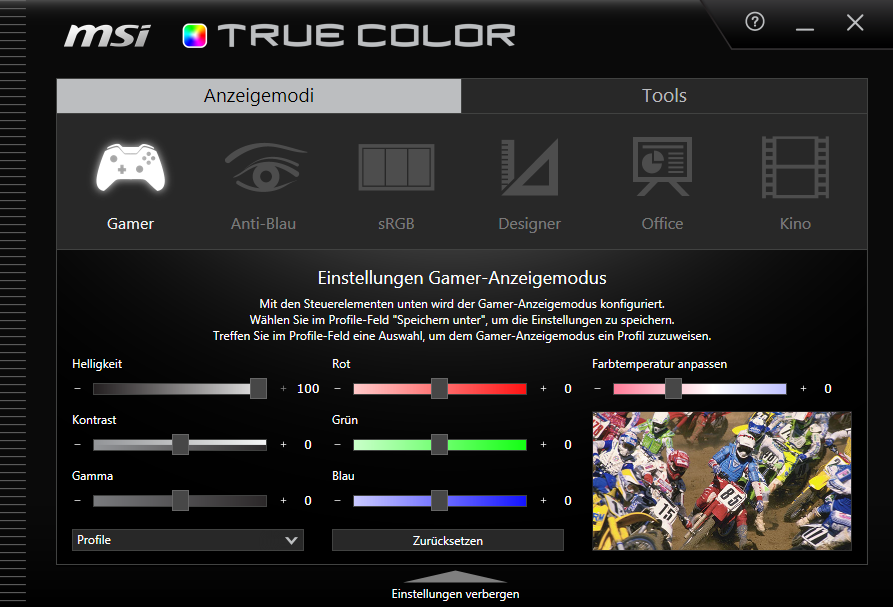Lower Farbtemperatur with the minus button

point(598,389)
